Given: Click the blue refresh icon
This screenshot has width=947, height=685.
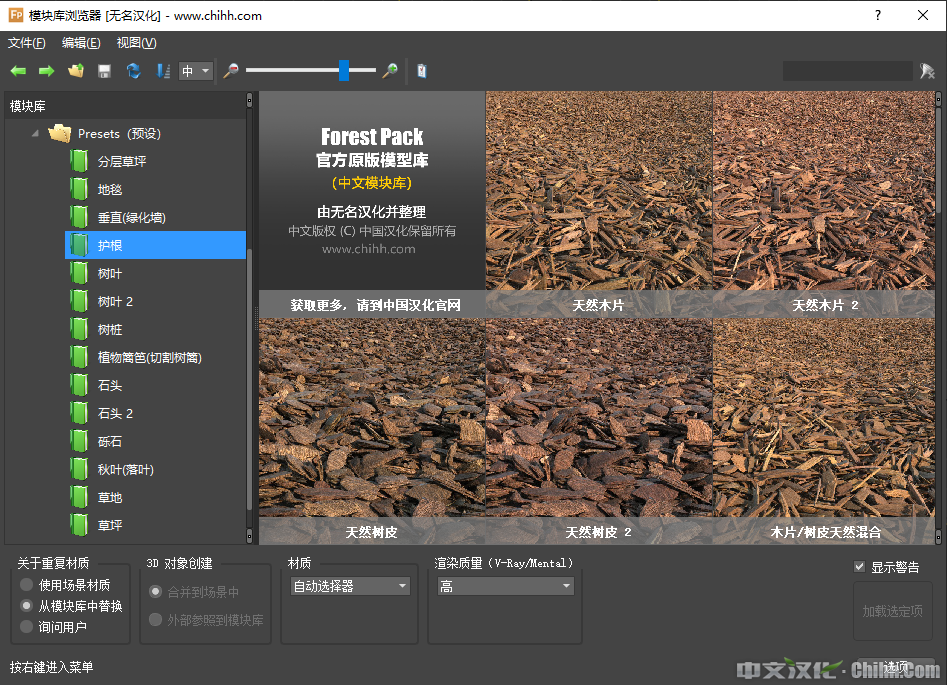Looking at the screenshot, I should [x=133, y=71].
